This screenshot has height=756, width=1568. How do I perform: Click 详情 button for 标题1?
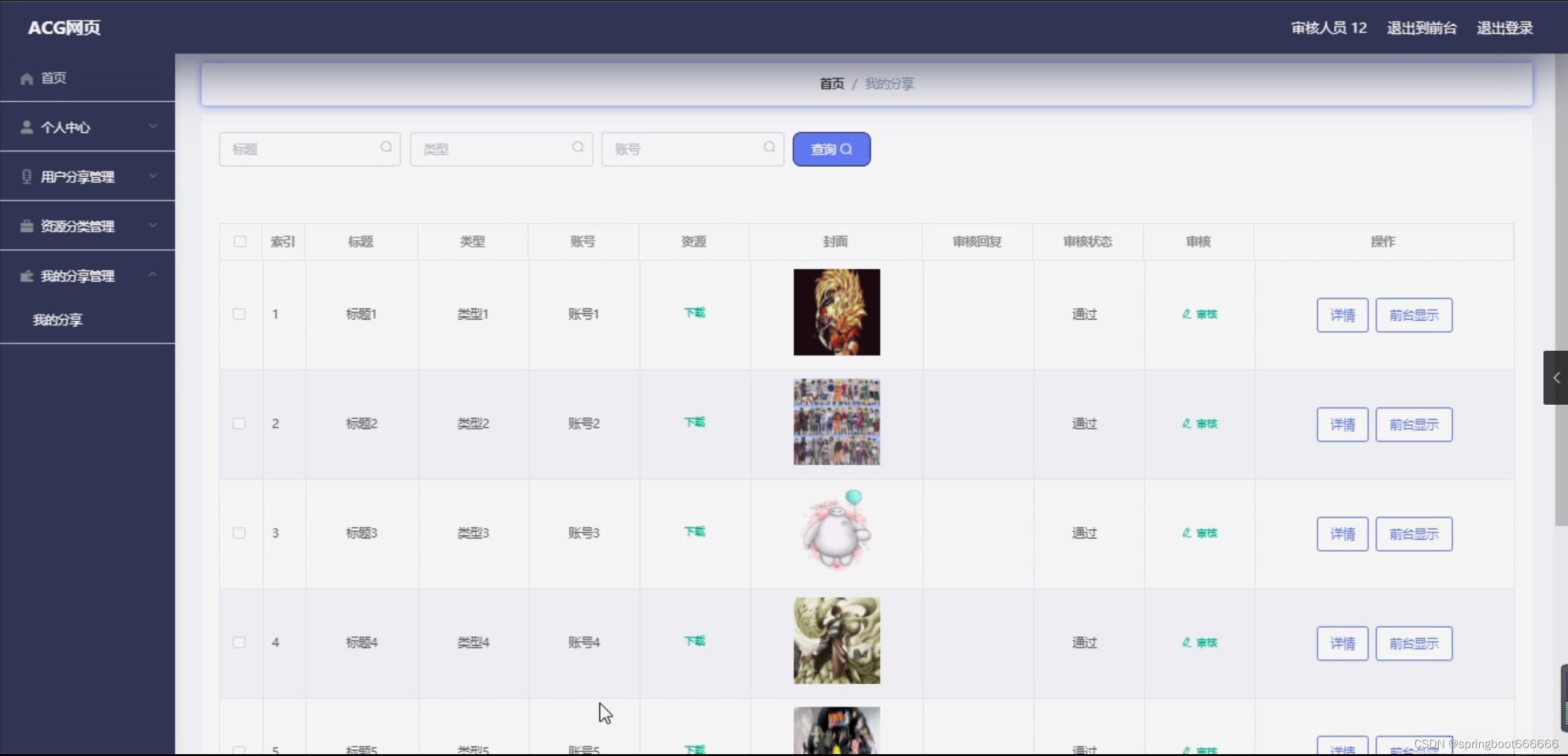(1342, 315)
